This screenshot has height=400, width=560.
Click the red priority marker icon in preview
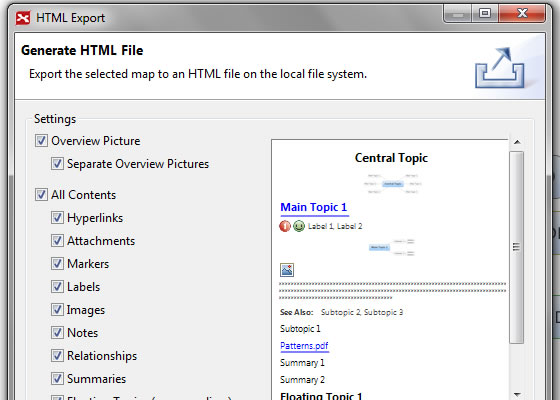(285, 226)
